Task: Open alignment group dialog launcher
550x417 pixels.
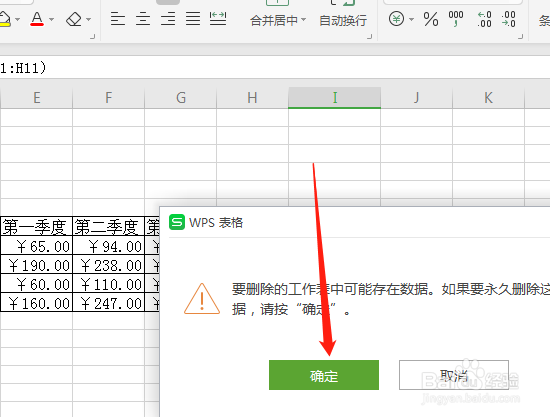Action: (369, 36)
